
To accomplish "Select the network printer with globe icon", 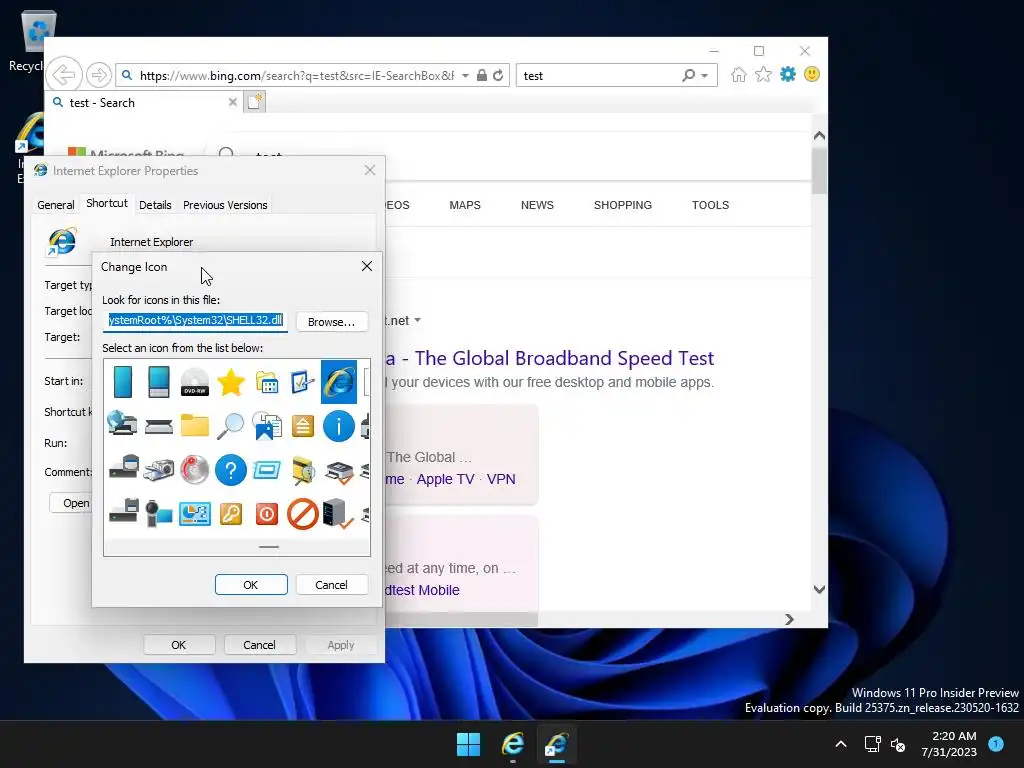I will [x=122, y=424].
